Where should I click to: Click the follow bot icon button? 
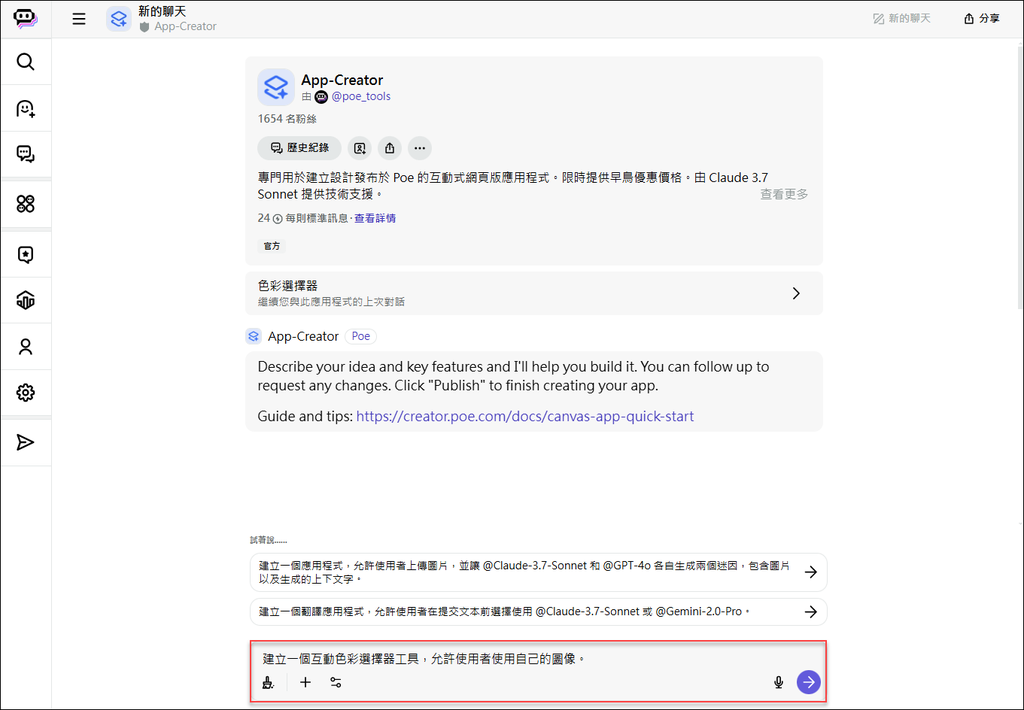click(x=360, y=148)
